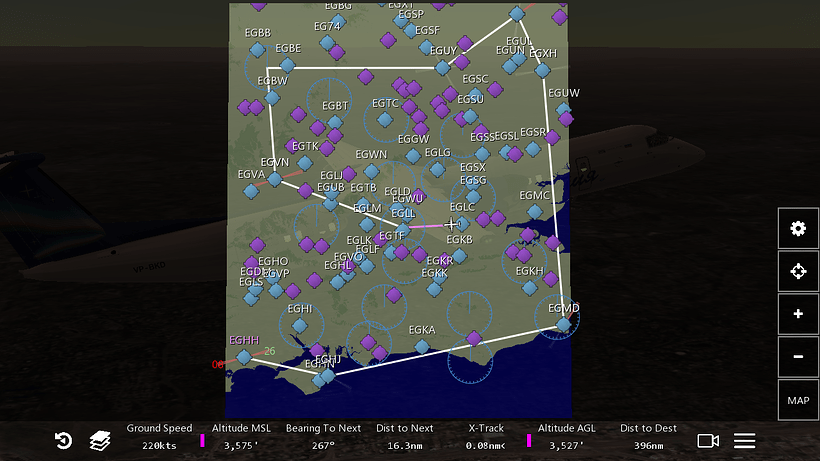Viewport: 820px width, 461px height.
Task: Tap the EGUW airport marker
Action: 563,109
